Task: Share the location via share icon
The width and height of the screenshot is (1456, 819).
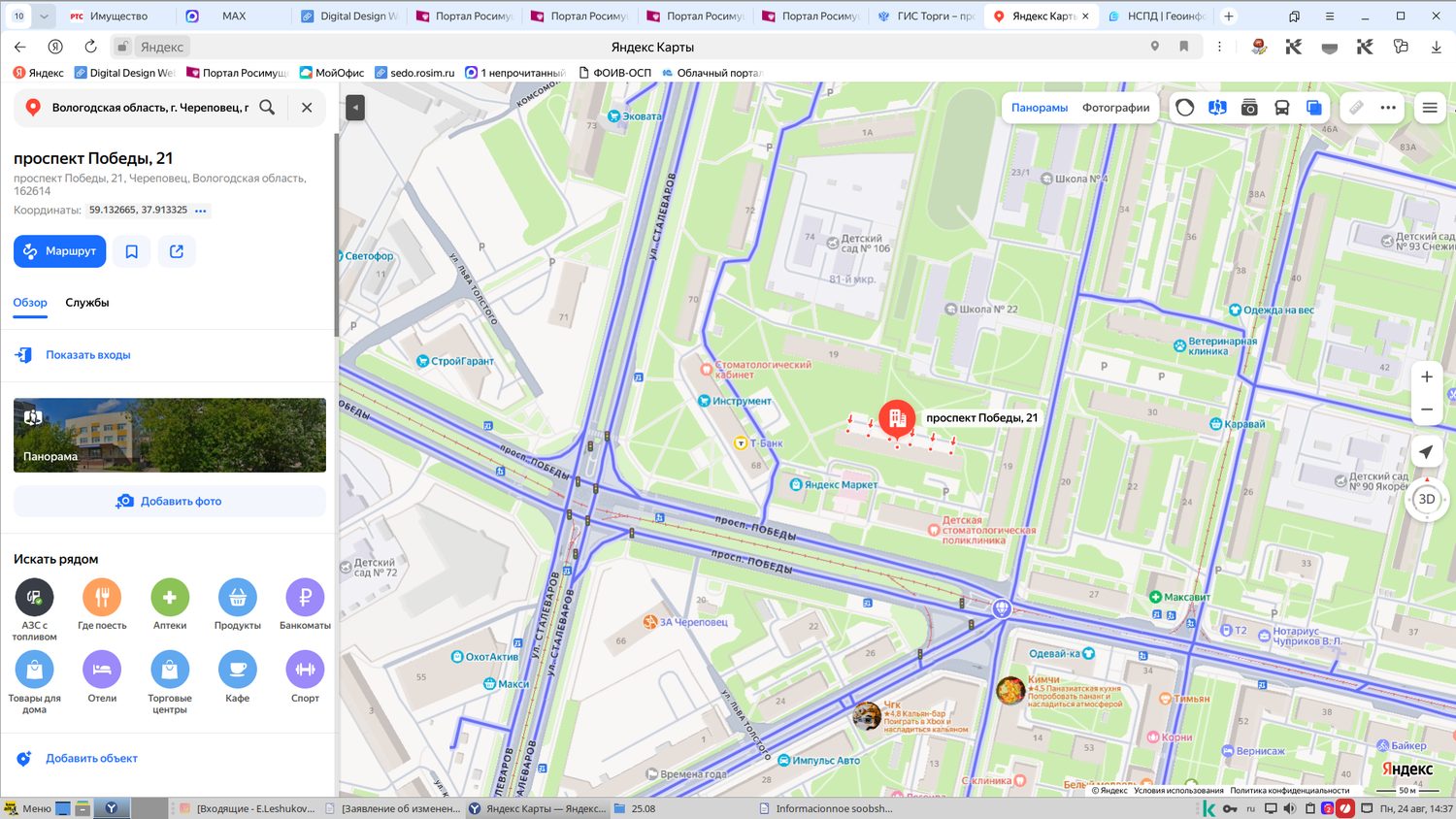Action: [x=177, y=251]
